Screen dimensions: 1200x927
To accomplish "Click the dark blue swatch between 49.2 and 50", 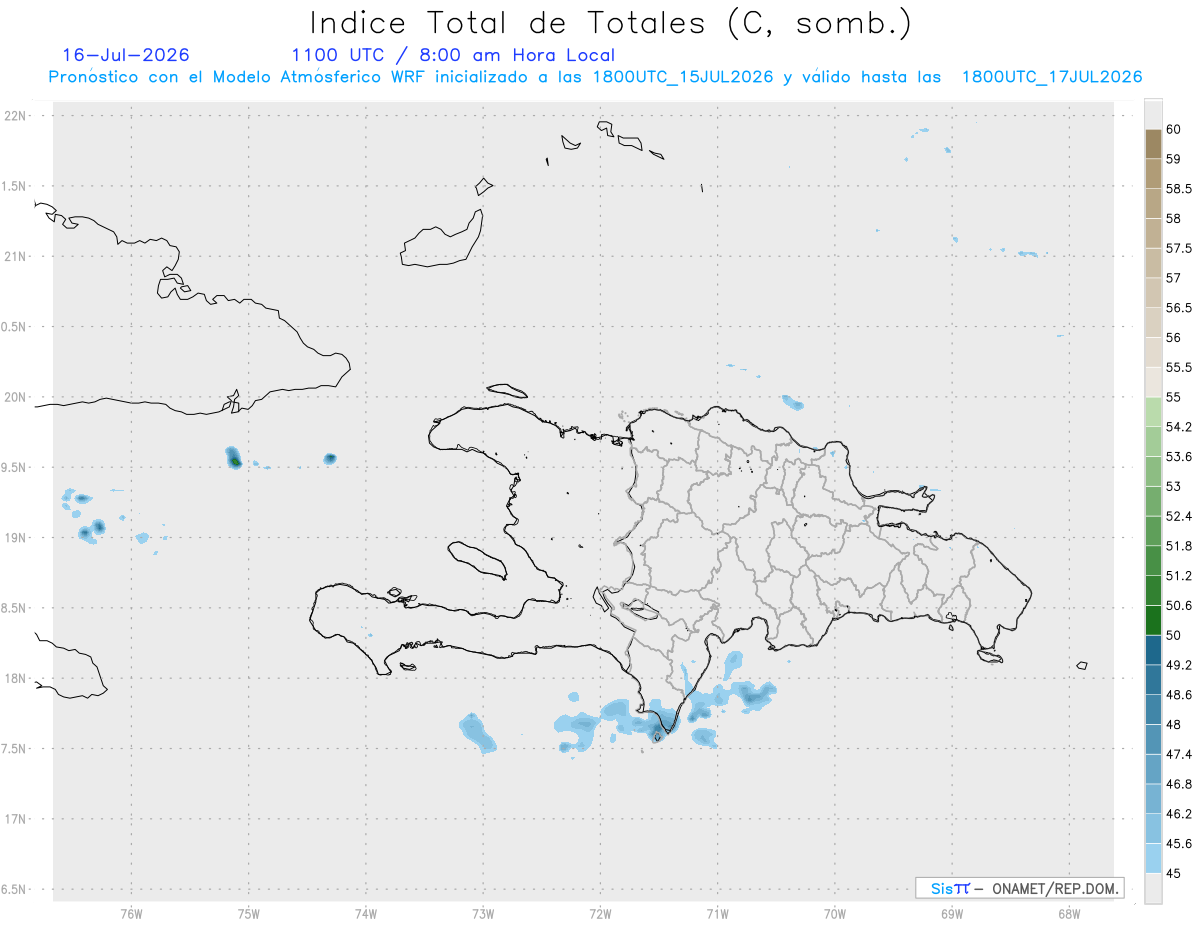I will coord(1153,650).
